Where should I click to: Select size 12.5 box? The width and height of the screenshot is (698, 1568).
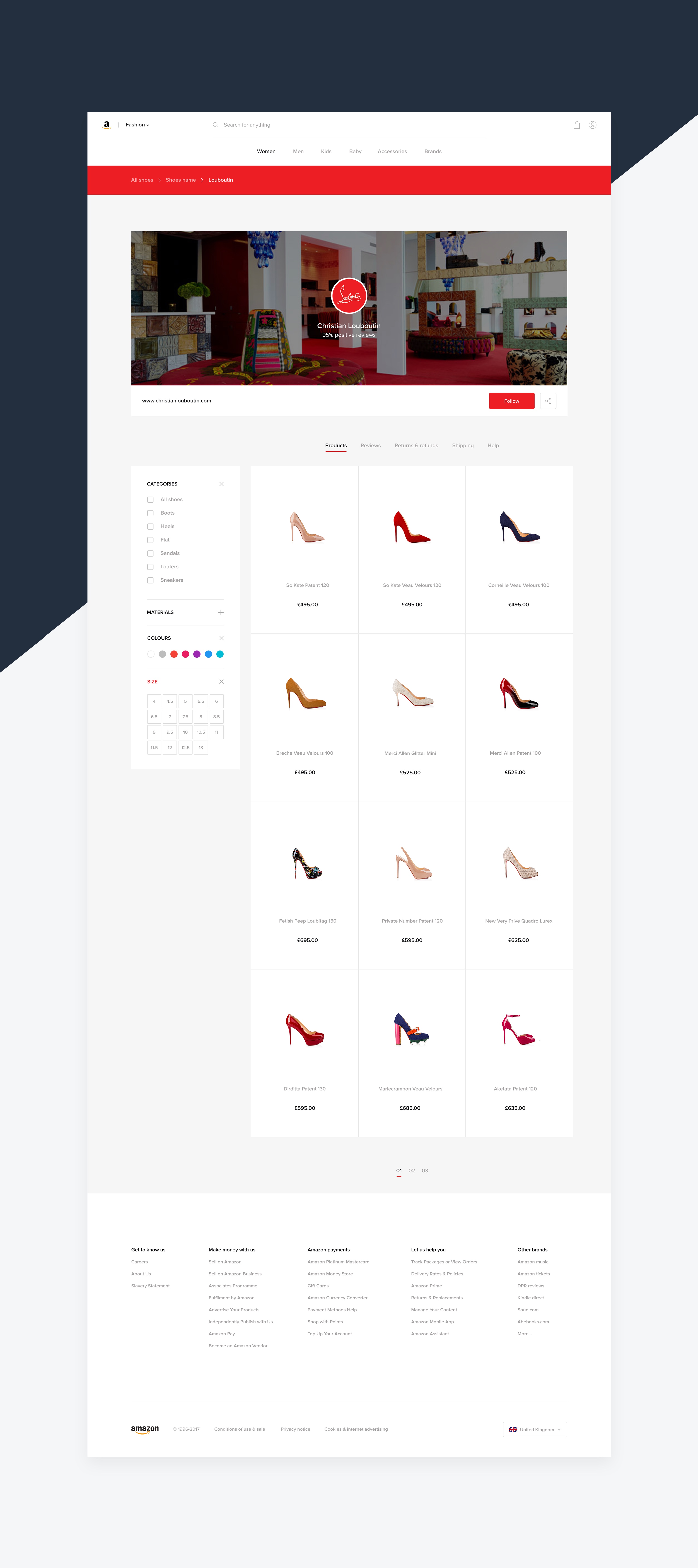pyautogui.click(x=185, y=747)
